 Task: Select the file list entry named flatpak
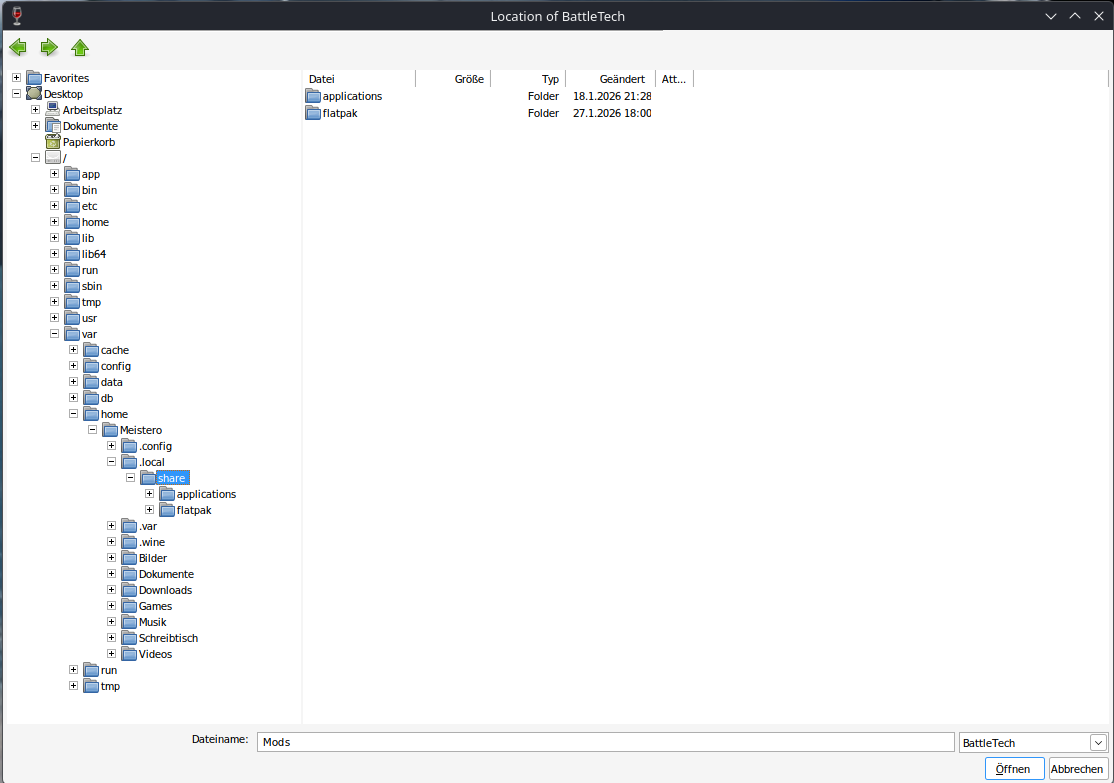pos(340,113)
